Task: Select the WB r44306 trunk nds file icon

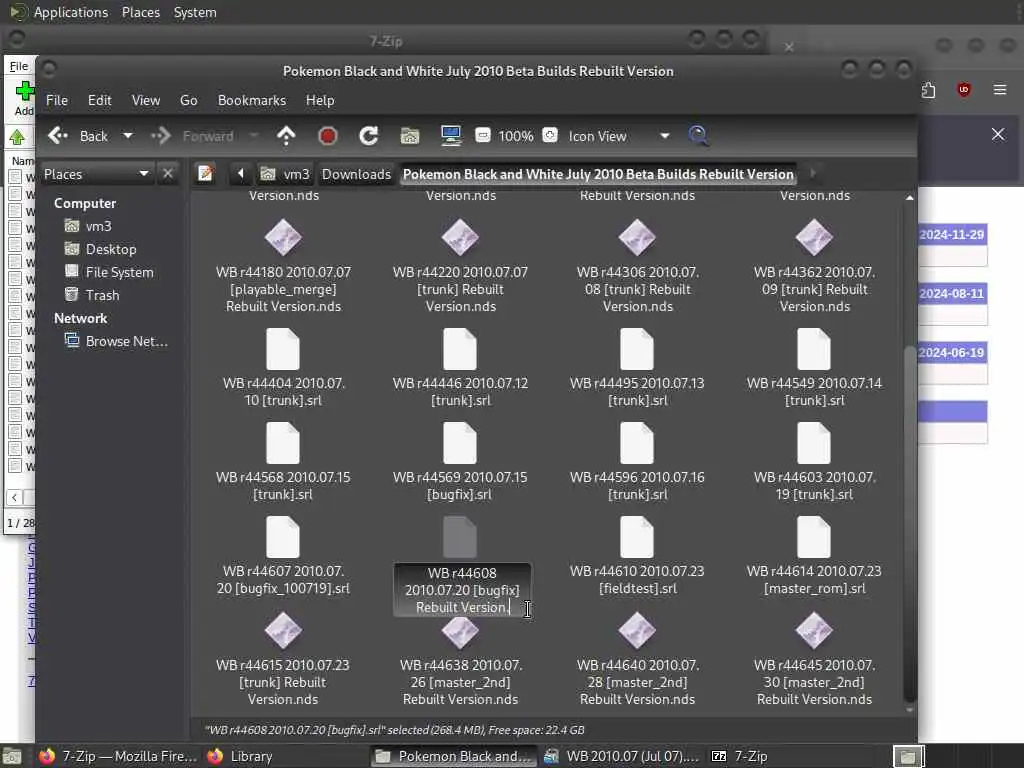Action: (637, 236)
